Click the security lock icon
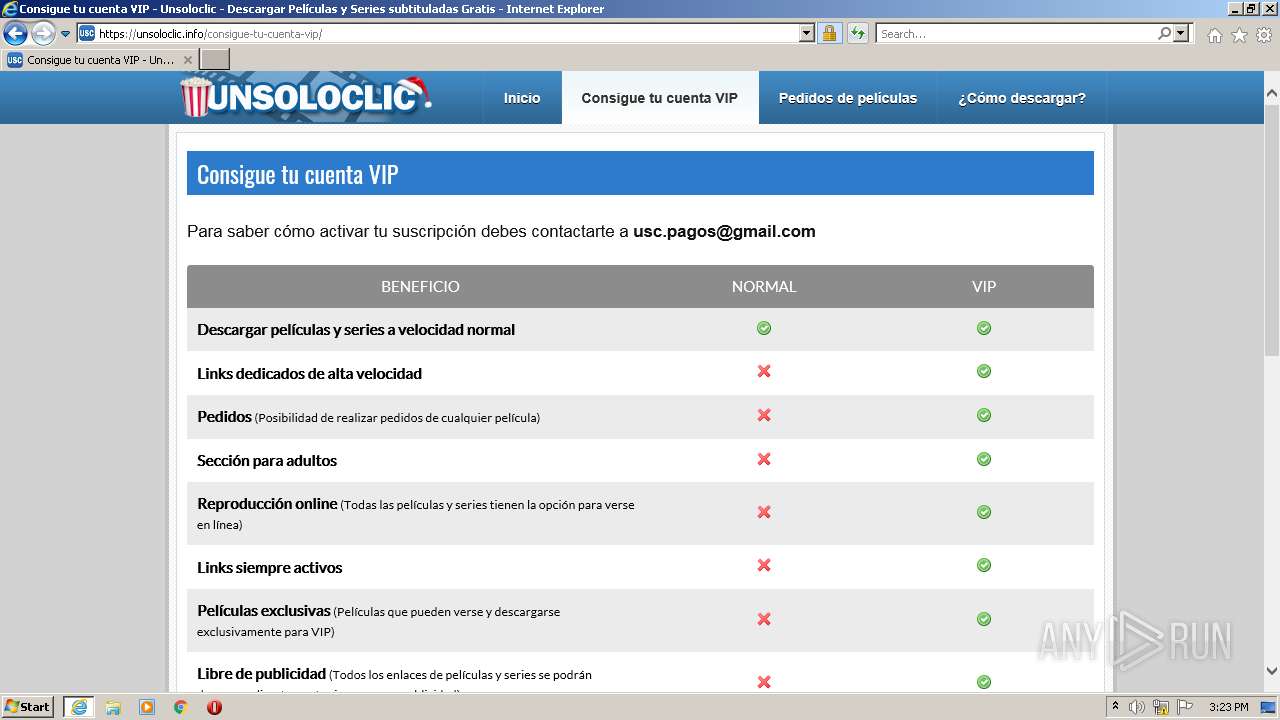Screen dimensions: 1280x720 [830, 33]
